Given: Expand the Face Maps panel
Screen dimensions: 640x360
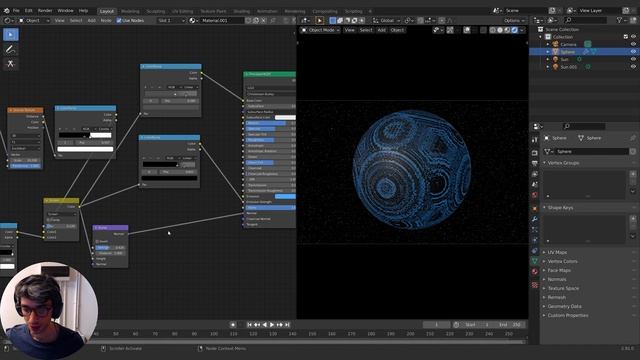Looking at the screenshot, I should 558,270.
